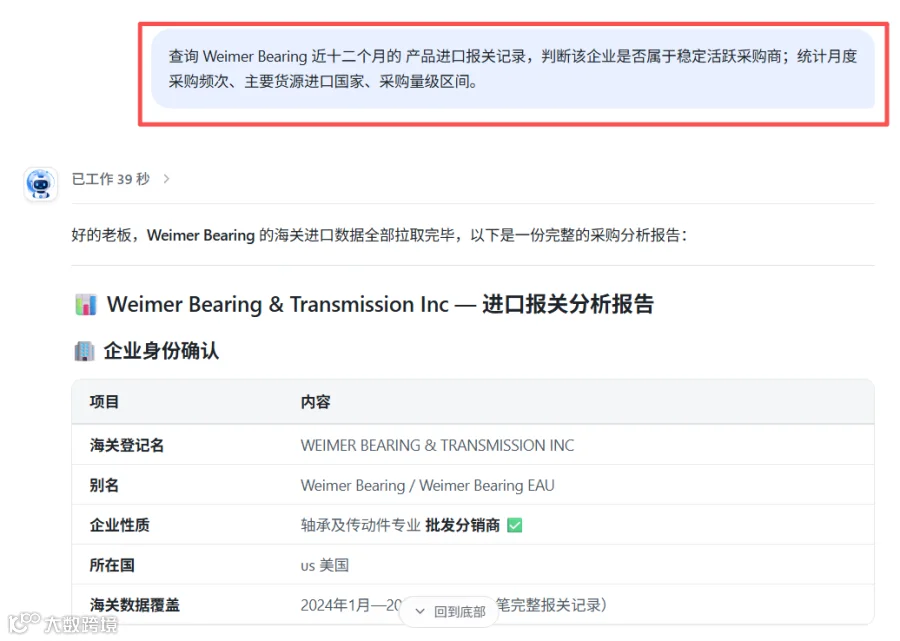
Task: Click the 内容 column header
Action: [315, 402]
